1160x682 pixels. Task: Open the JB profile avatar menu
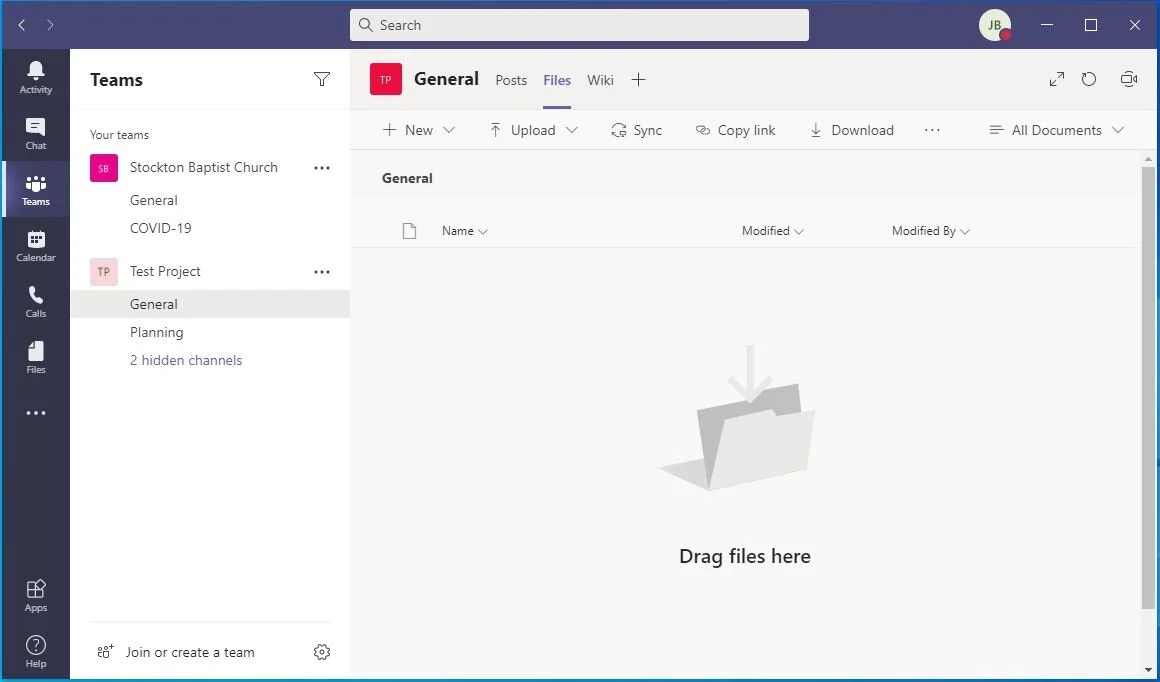pyautogui.click(x=995, y=25)
